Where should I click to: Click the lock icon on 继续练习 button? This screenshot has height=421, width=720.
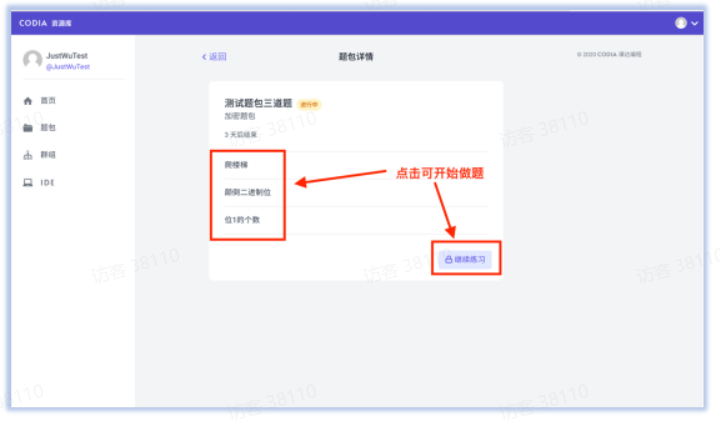click(x=448, y=259)
